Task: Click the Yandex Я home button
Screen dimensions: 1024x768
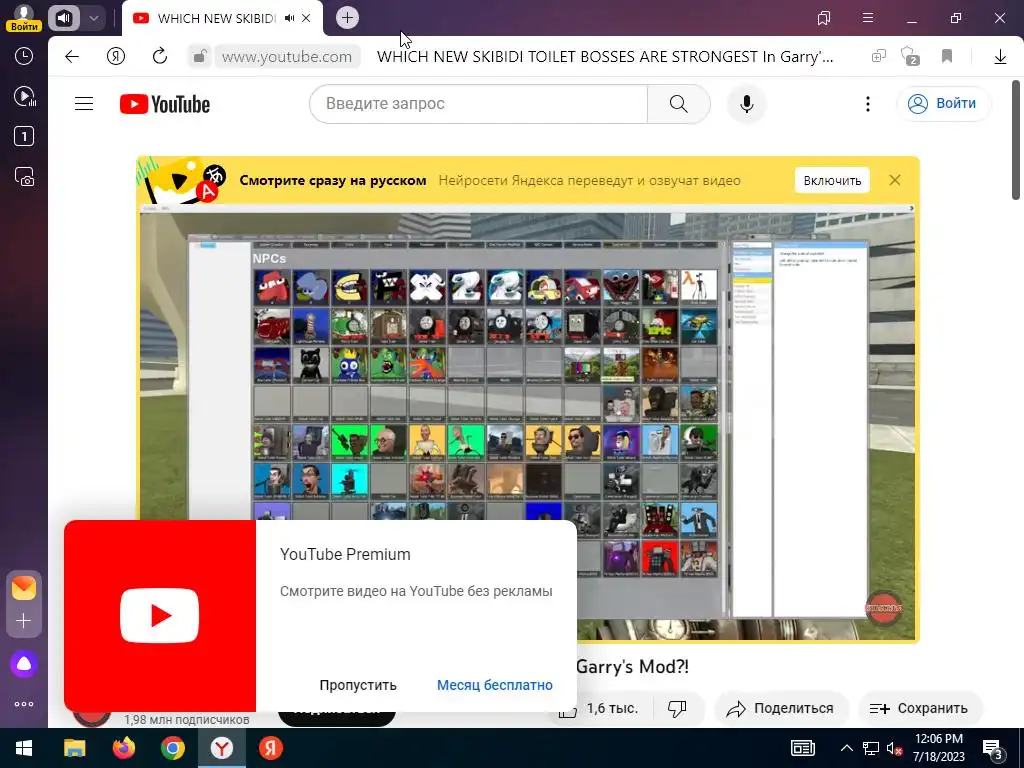Action: pyautogui.click(x=116, y=57)
